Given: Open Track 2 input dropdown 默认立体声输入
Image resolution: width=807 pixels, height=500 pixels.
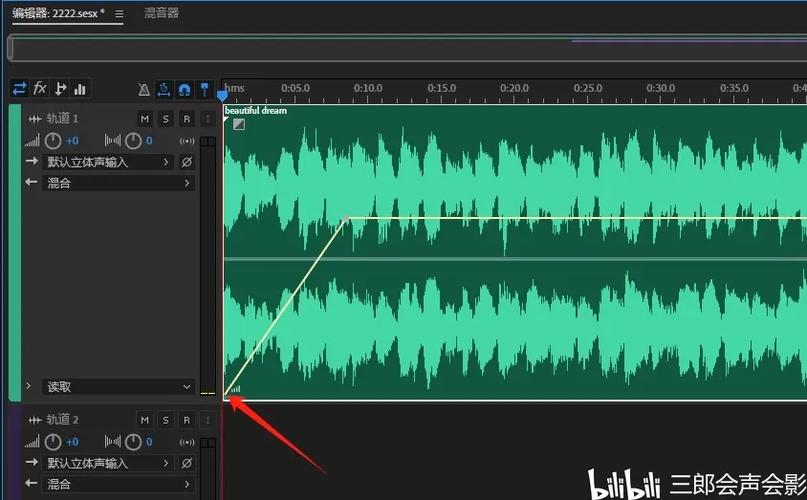Looking at the screenshot, I should [109, 463].
